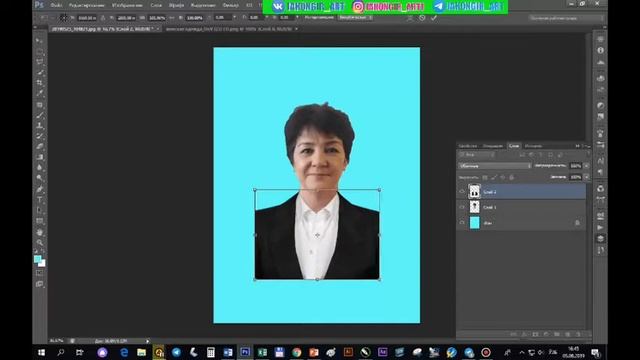Select the Crop tool

[40, 83]
